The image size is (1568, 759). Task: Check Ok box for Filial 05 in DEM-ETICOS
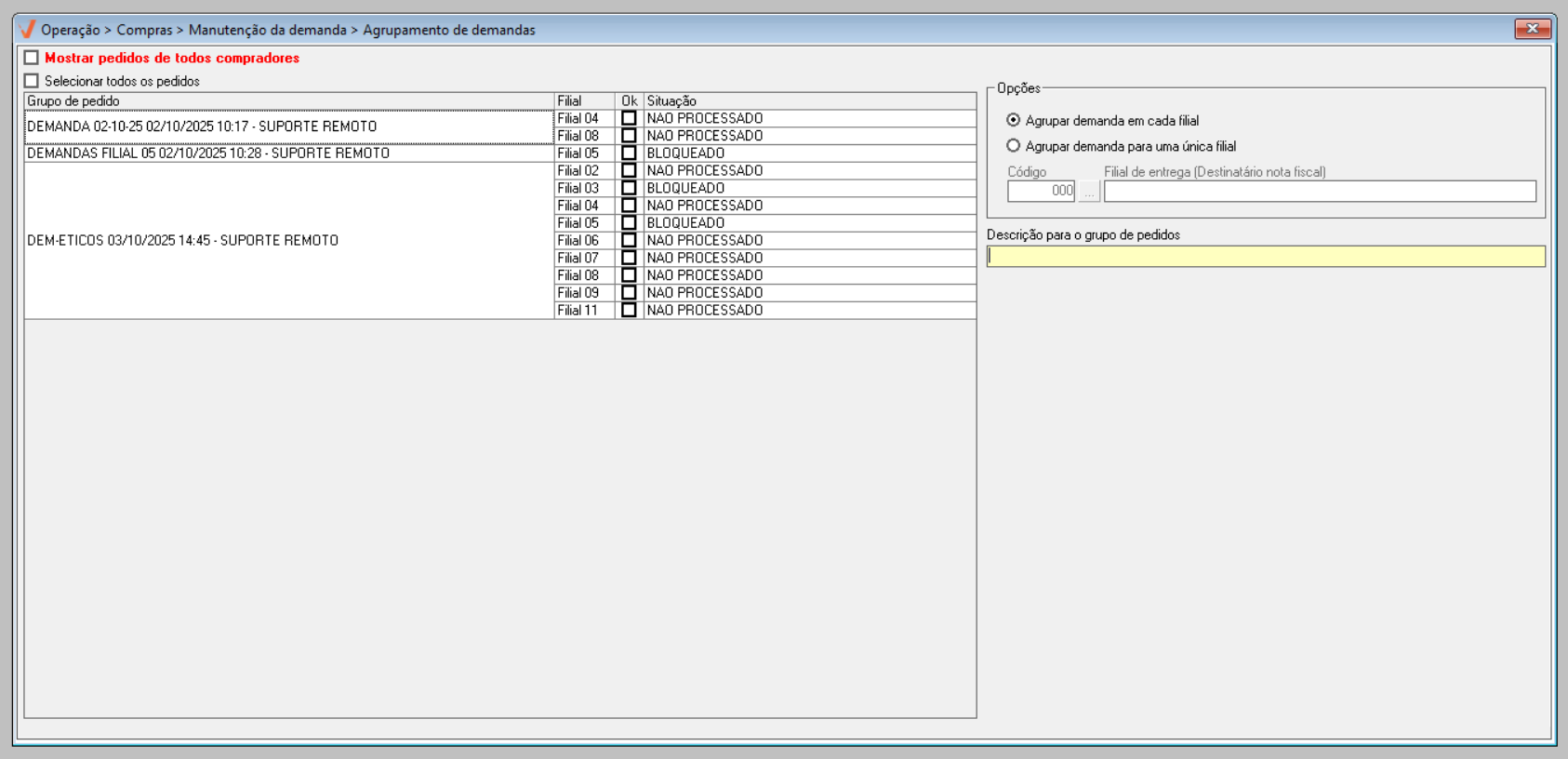pyautogui.click(x=629, y=223)
